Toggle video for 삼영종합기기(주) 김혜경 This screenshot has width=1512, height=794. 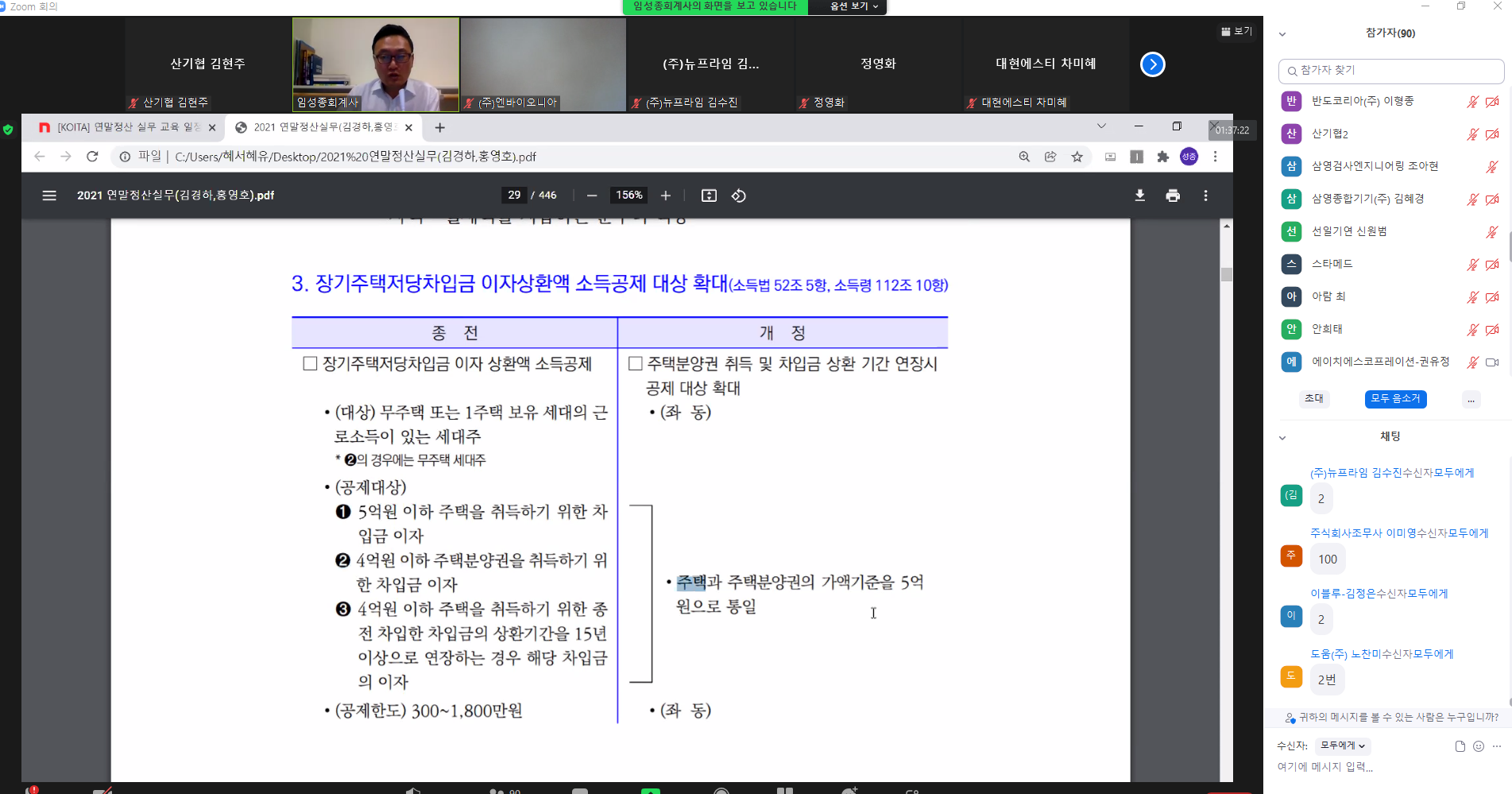point(1492,199)
